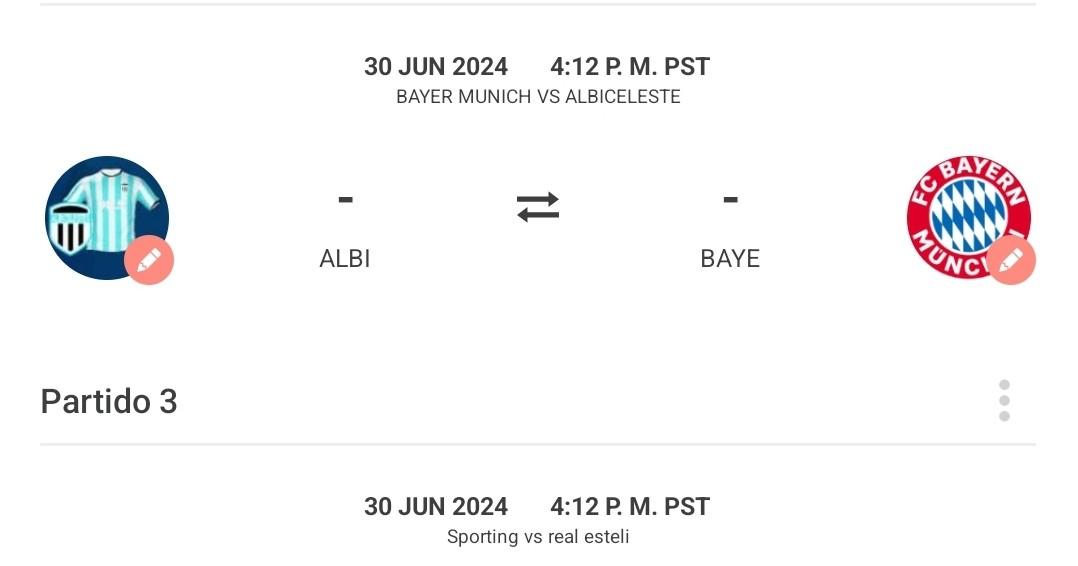
Task: Select the BAYE team abbreviation
Action: [x=730, y=259]
